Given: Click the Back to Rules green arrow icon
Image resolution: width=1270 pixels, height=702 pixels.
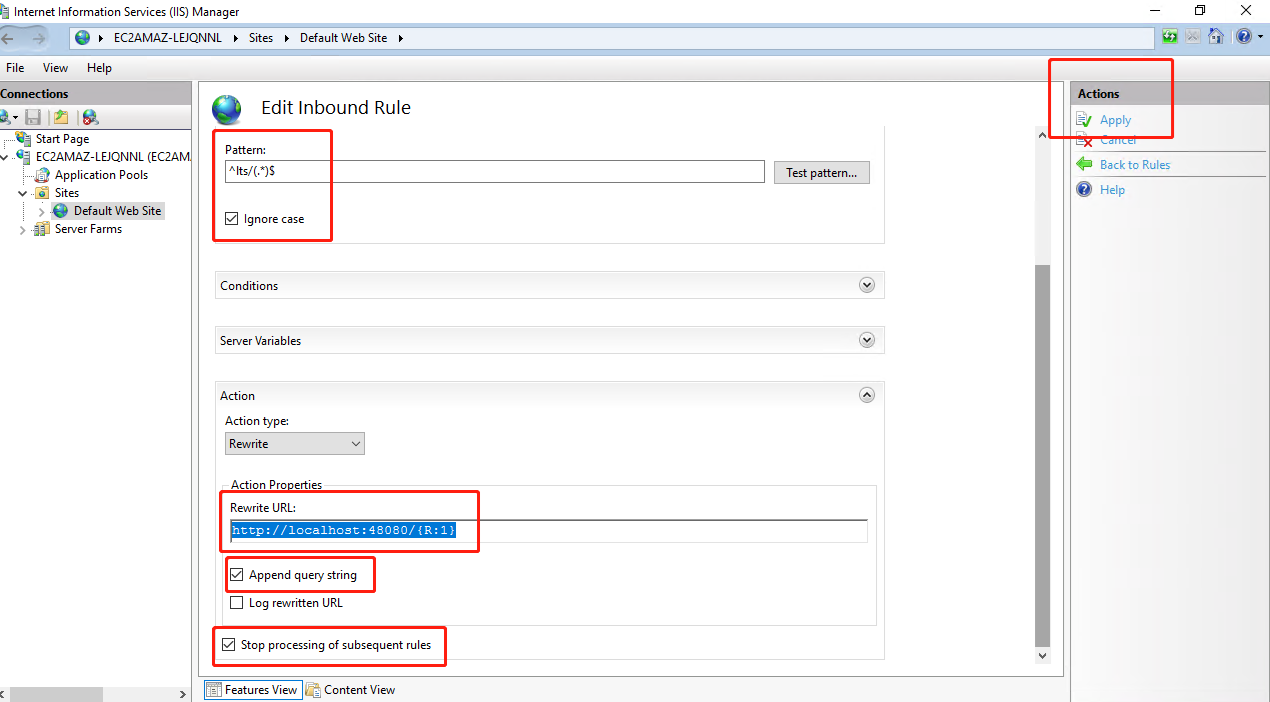Looking at the screenshot, I should [1084, 164].
